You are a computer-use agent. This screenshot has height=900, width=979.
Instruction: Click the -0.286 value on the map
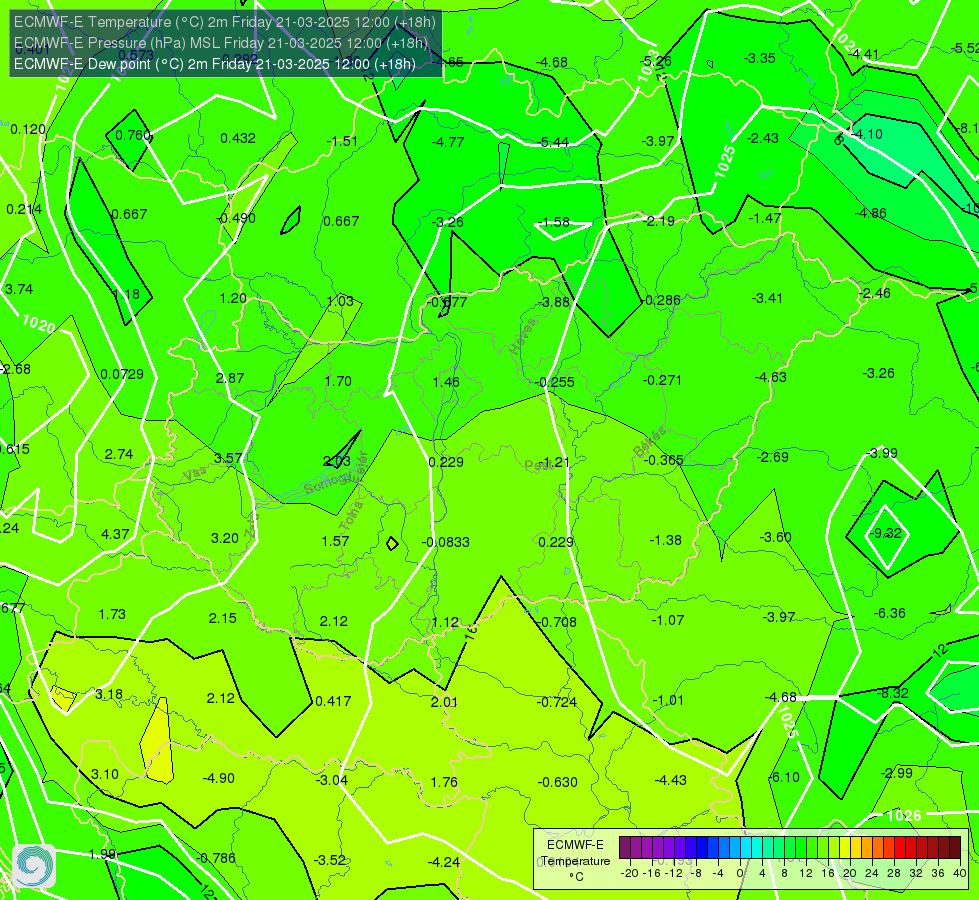[660, 300]
